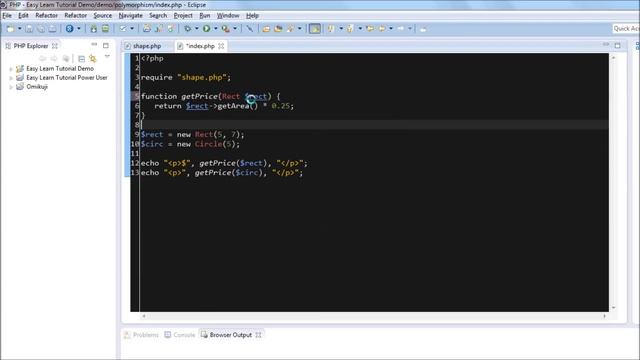Click the Save toolbar icon

pos(29,29)
